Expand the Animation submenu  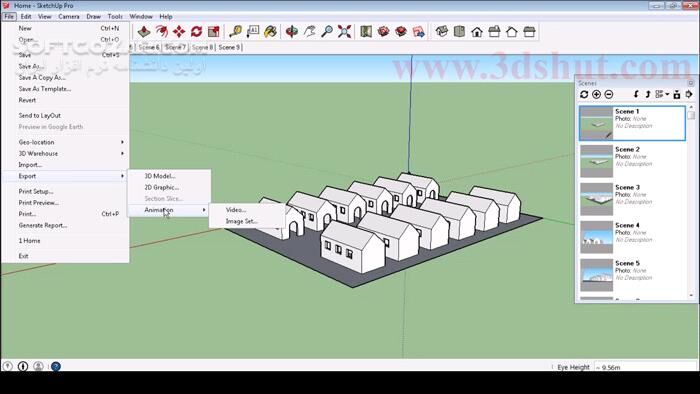pyautogui.click(x=169, y=210)
